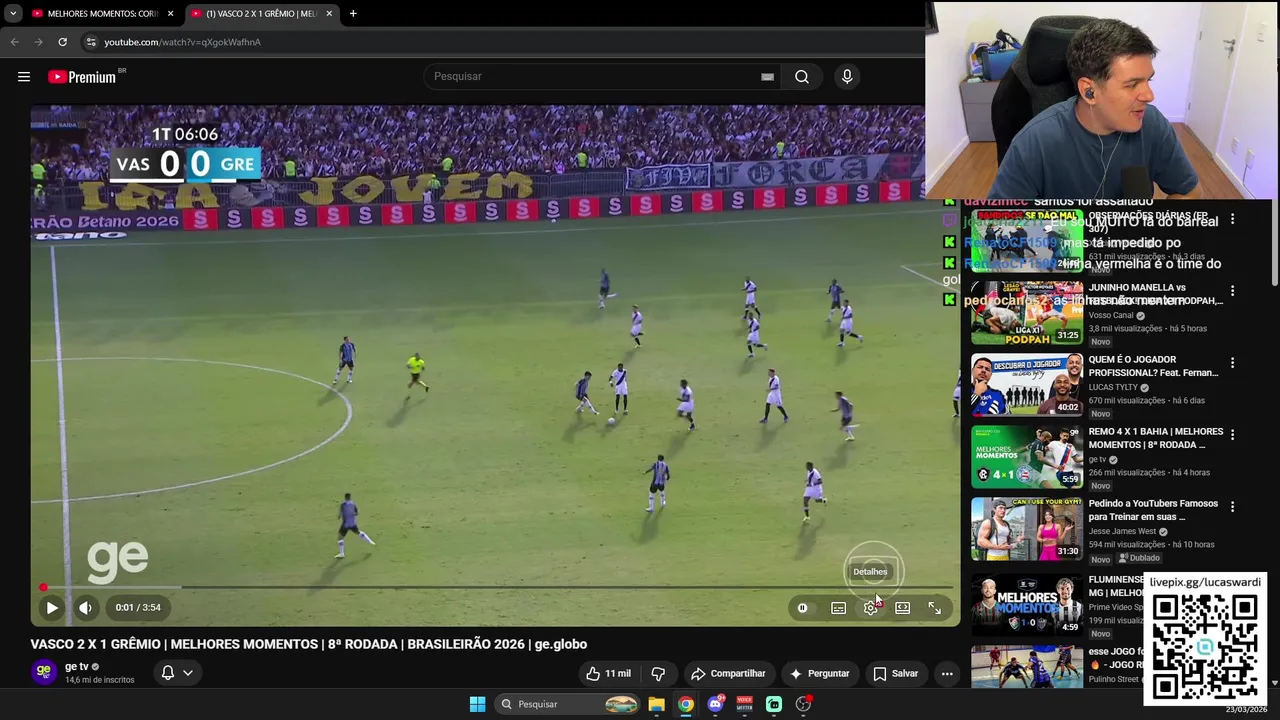Dislike the video
1280x720 pixels.
pyautogui.click(x=658, y=674)
